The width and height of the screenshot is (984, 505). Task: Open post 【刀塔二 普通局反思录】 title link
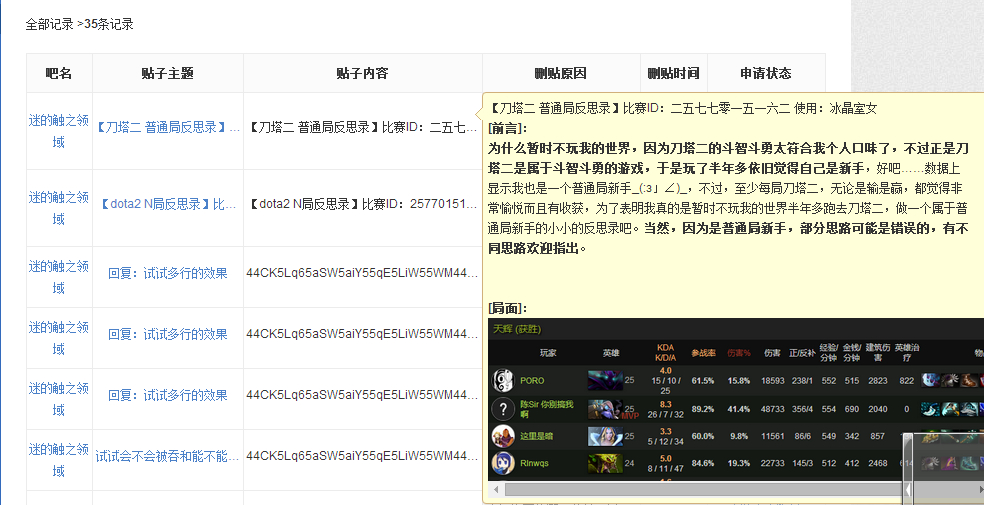168,128
